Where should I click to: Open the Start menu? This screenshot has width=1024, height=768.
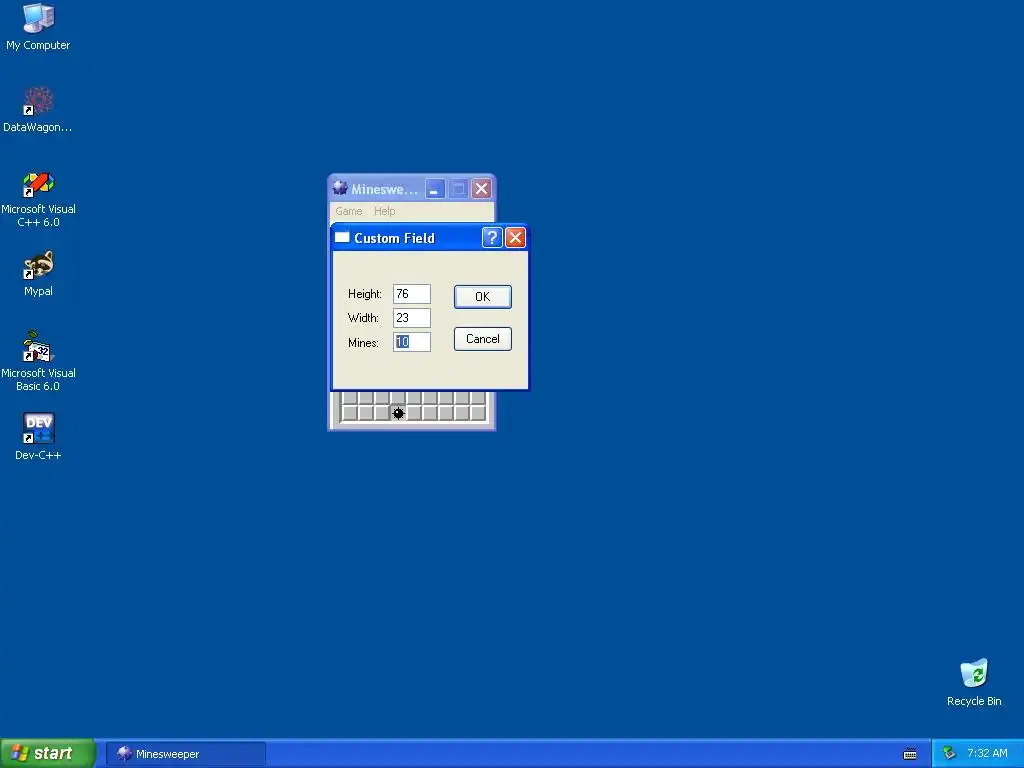click(x=47, y=754)
